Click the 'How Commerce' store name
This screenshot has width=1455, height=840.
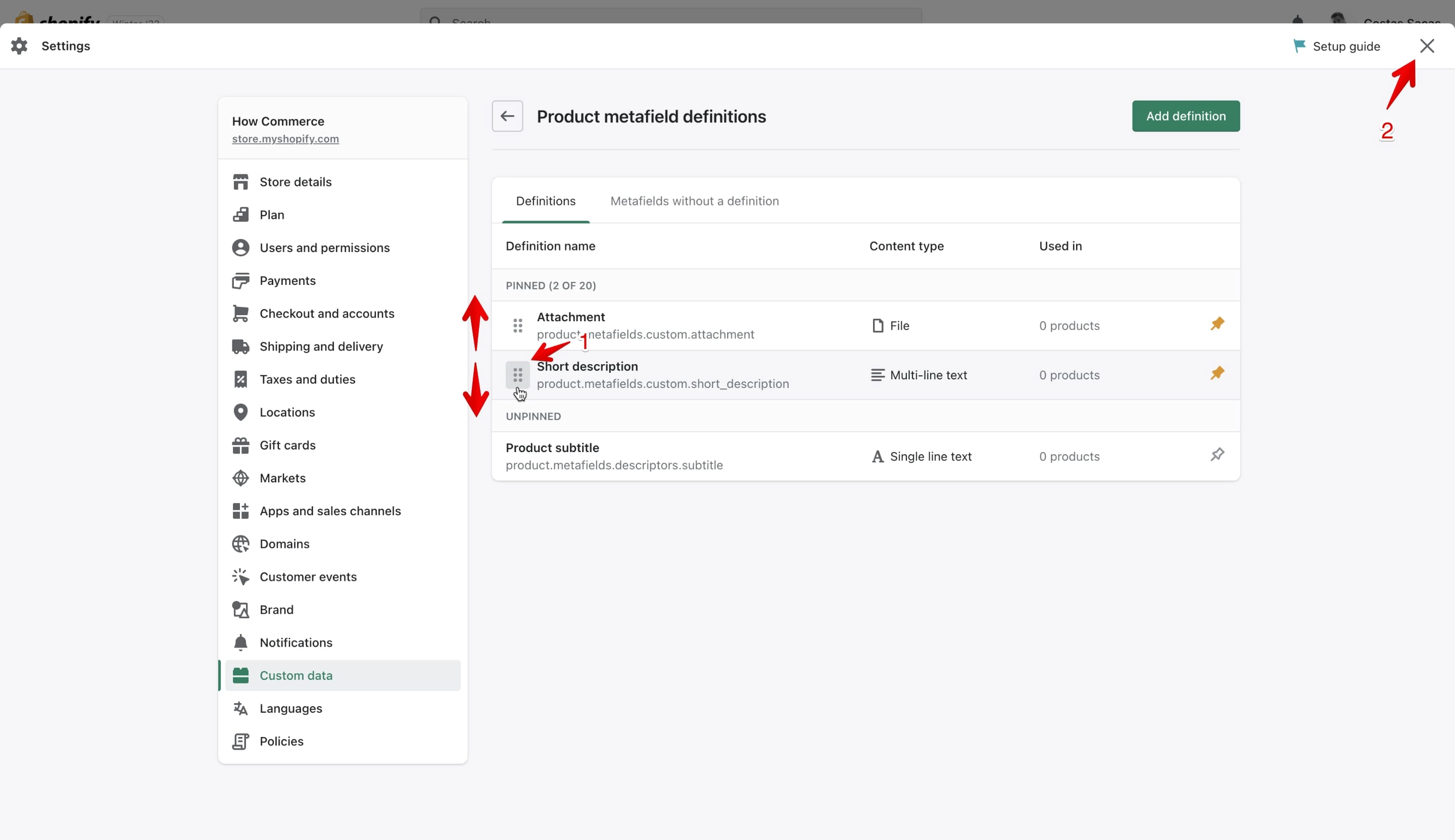click(278, 121)
